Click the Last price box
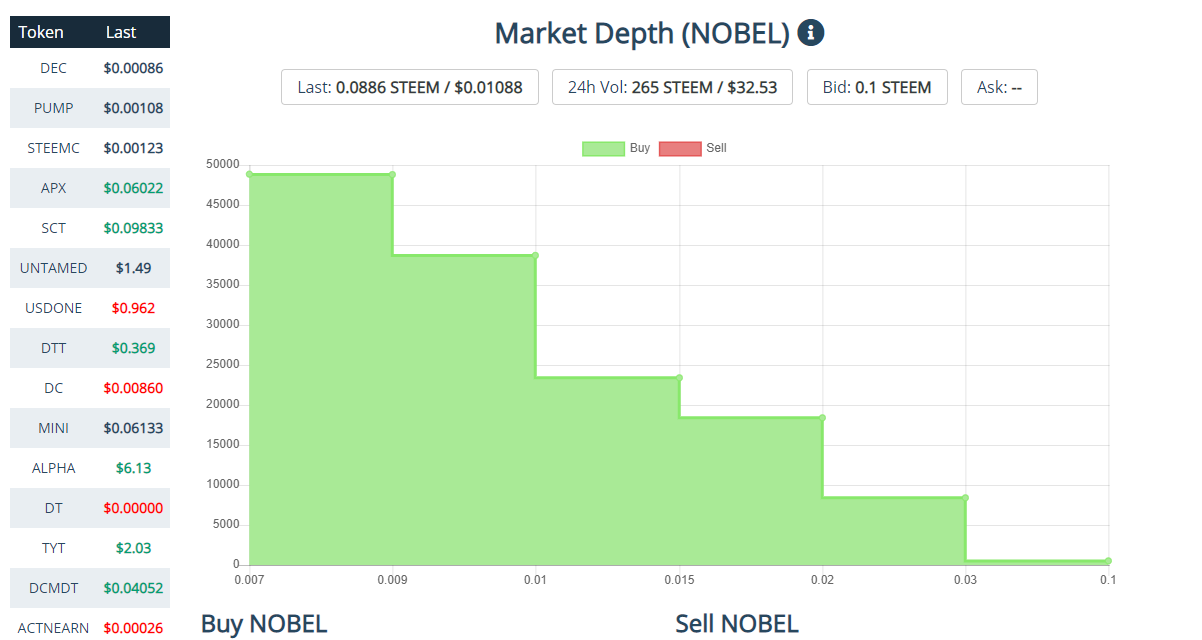The height and width of the screenshot is (640, 1202). click(410, 87)
